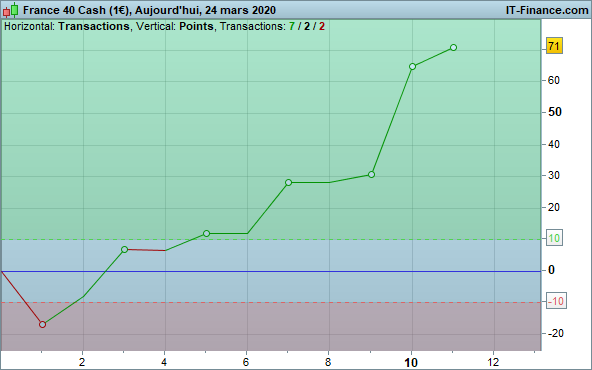Select the data point at transaction 5
The height and width of the screenshot is (370, 592).
[x=207, y=233]
